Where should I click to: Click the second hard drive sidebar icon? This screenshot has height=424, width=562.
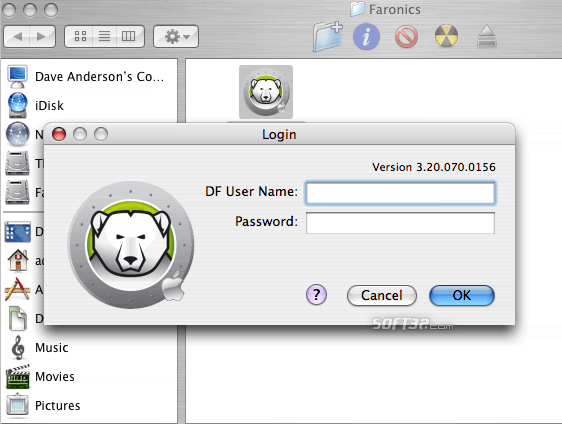[x=17, y=192]
